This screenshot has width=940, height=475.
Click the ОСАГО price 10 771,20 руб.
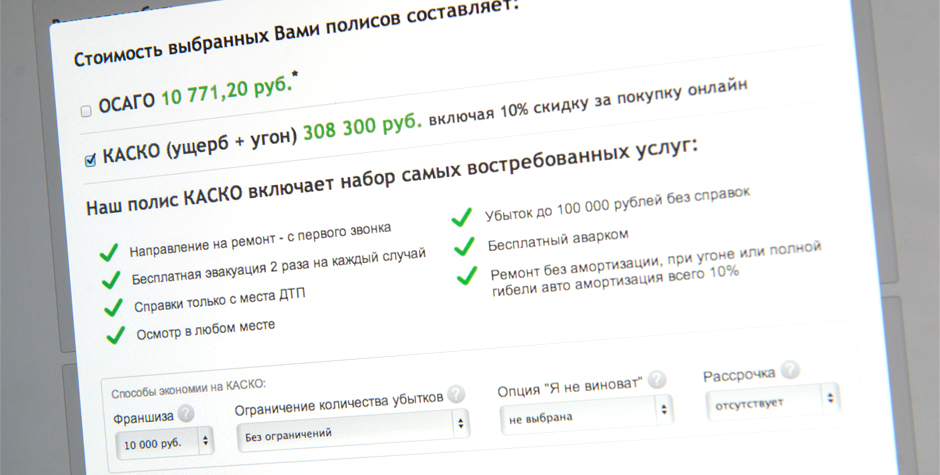click(227, 95)
